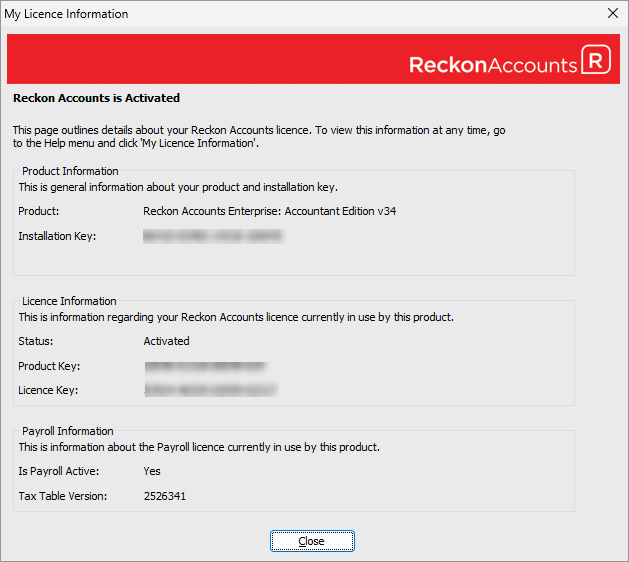The width and height of the screenshot is (629, 562).
Task: Click the intro paragraph 'This page outlines details'
Action: tap(259, 137)
